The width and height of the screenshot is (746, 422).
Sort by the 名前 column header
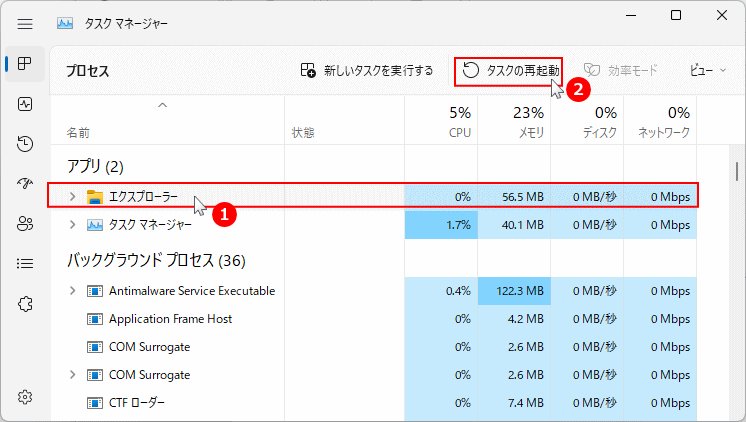[x=78, y=132]
